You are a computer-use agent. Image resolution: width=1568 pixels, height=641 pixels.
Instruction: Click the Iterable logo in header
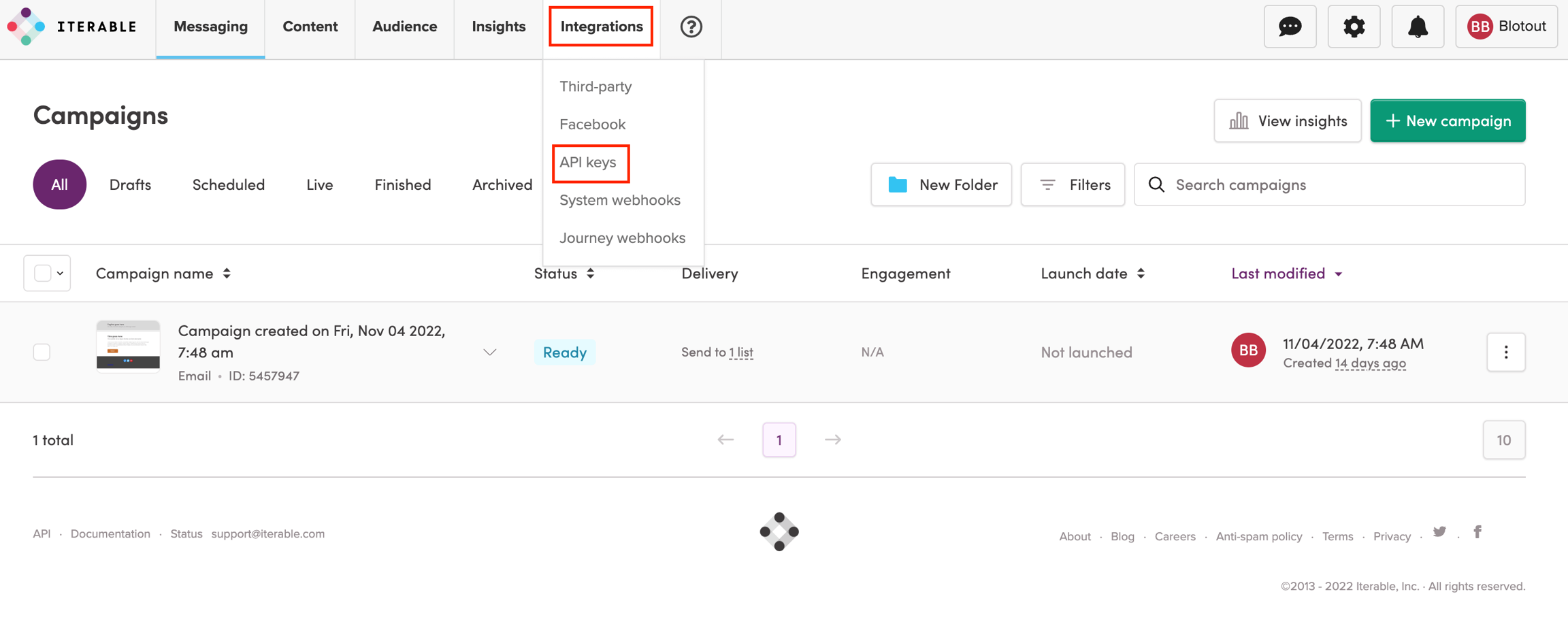pos(72,27)
